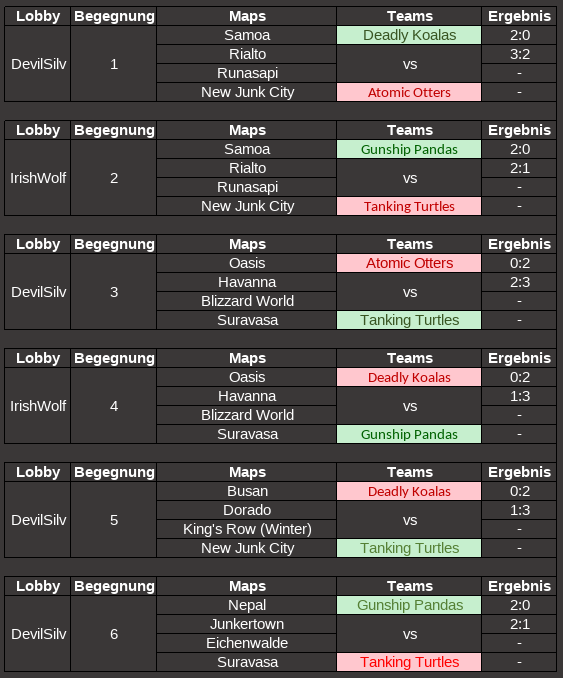
Task: Select the Eichenwalde map cell
Action: [246, 643]
